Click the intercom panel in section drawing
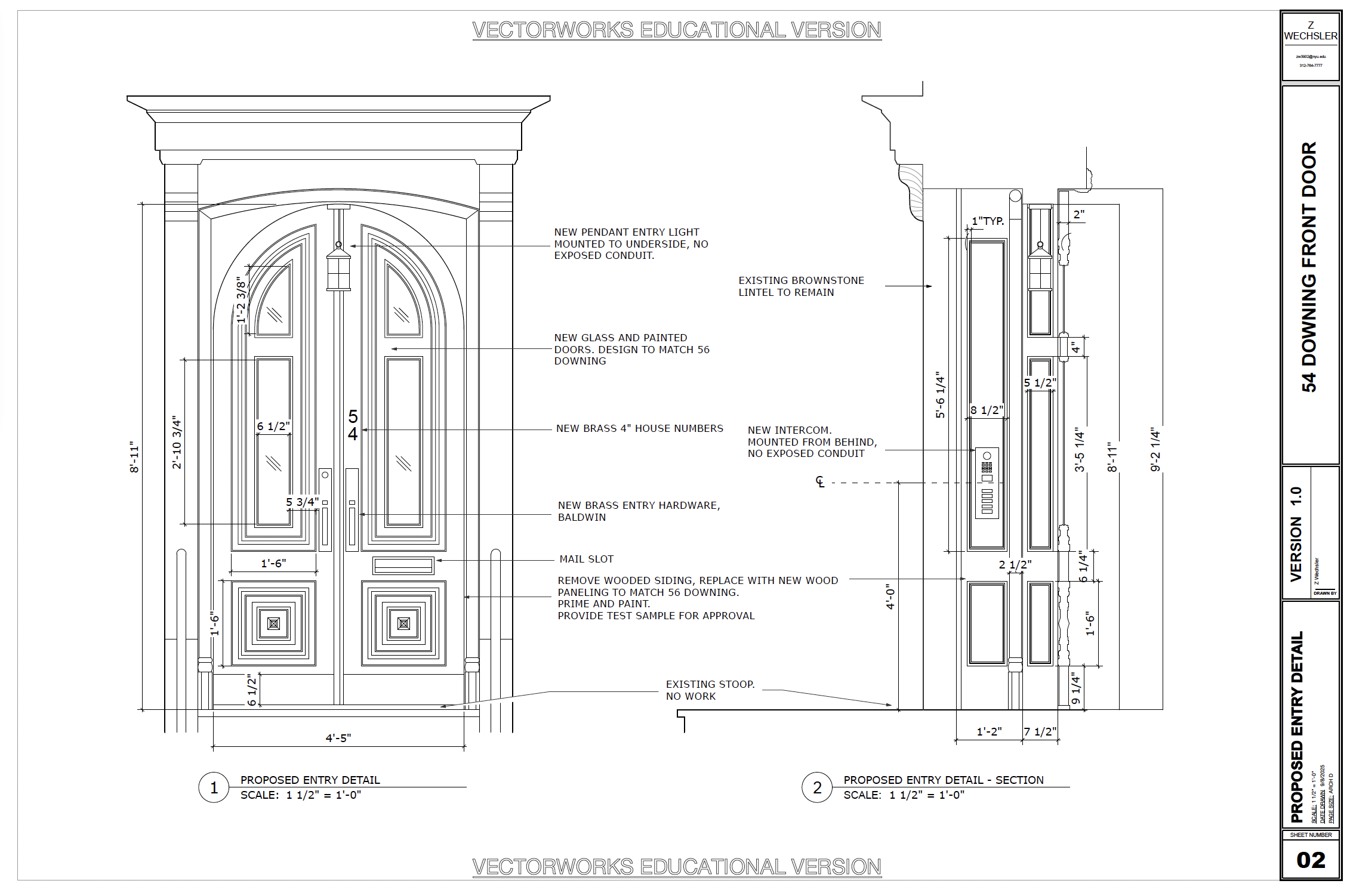This screenshot has width=1350, height=896. click(987, 483)
